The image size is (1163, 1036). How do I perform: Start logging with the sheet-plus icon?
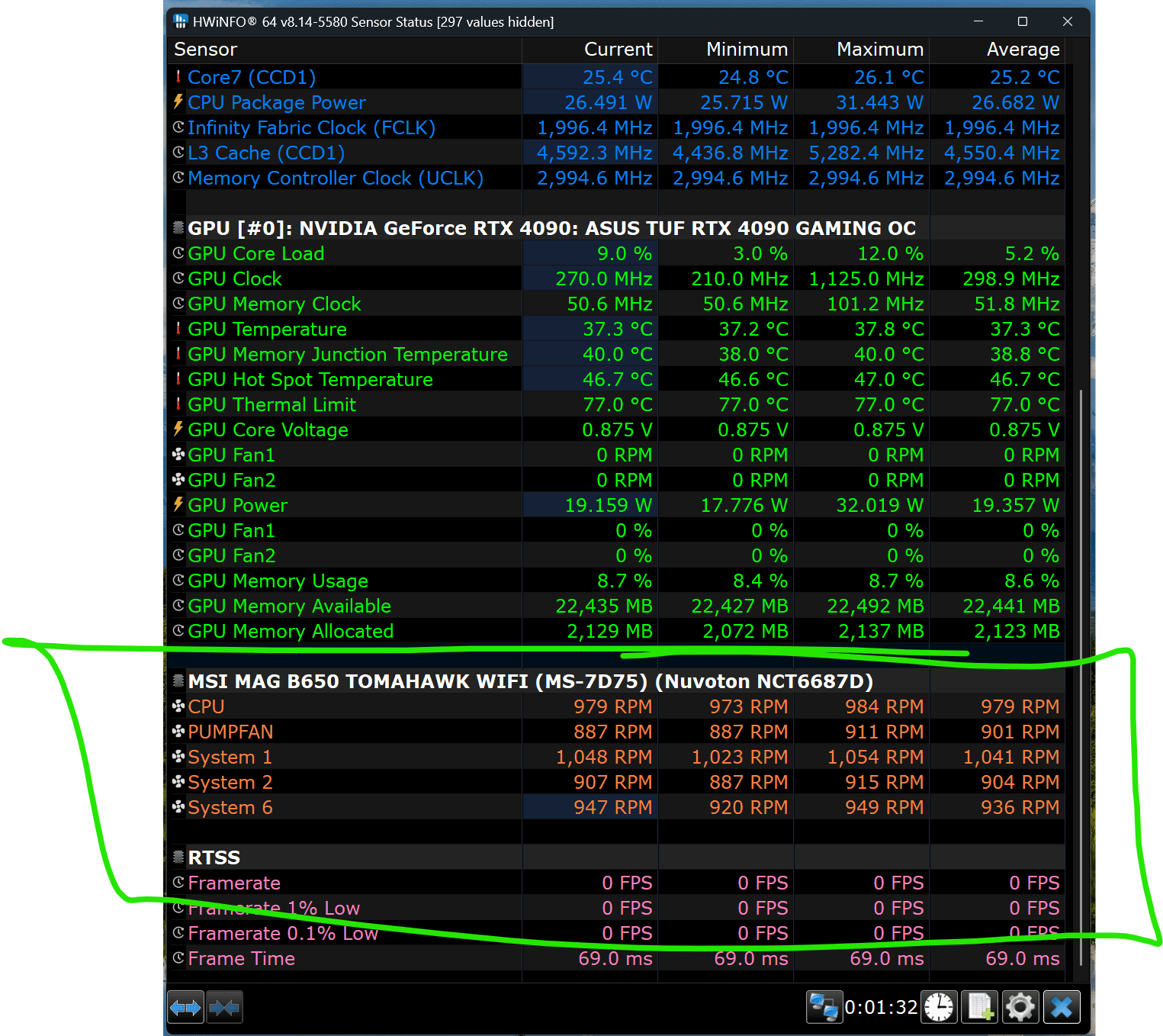(979, 1008)
